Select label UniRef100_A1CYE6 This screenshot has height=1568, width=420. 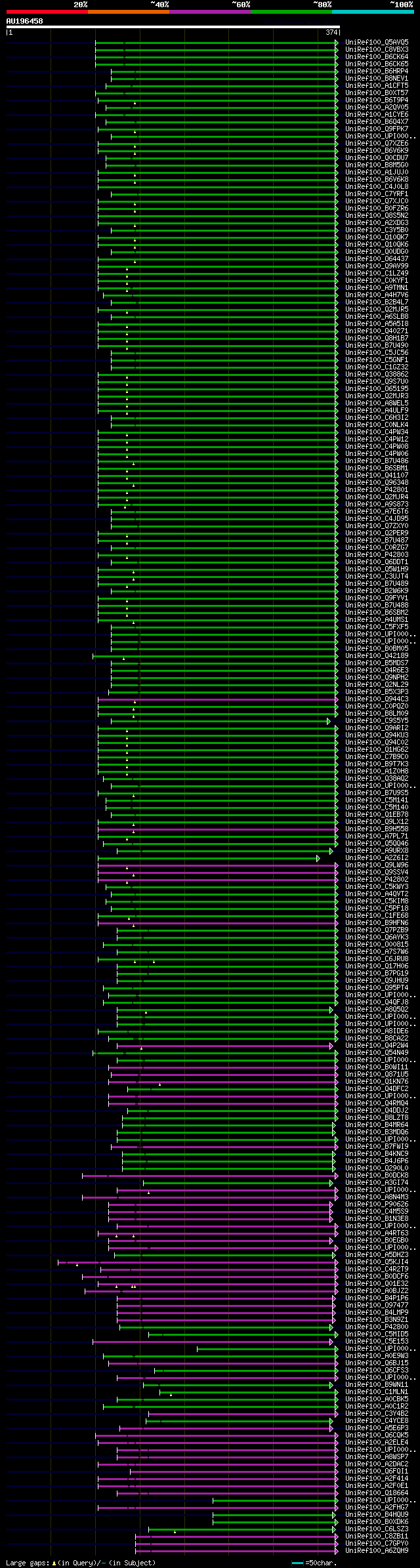coord(377,114)
